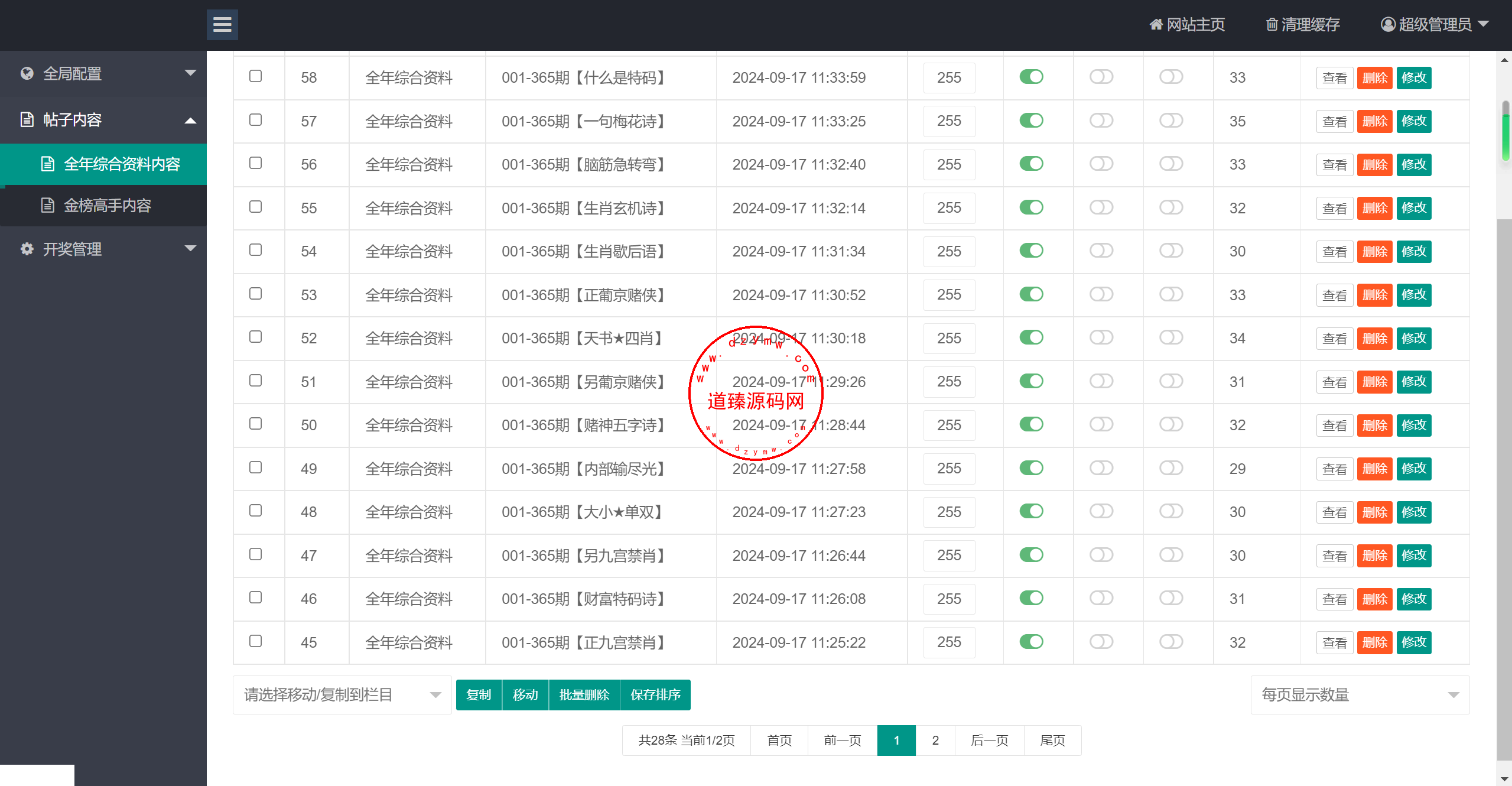Open the 金榜高手内容 menu item
This screenshot has height=786, width=1512.
(x=103, y=206)
